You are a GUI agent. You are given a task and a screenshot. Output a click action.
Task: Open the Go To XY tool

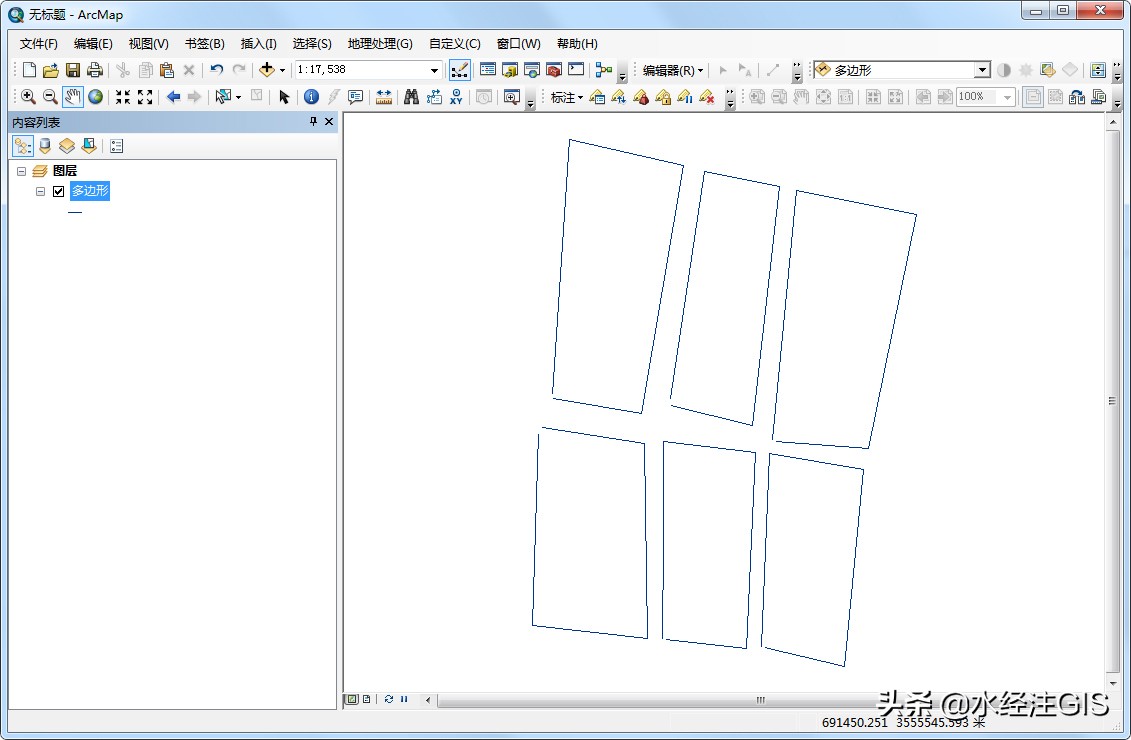pos(456,97)
